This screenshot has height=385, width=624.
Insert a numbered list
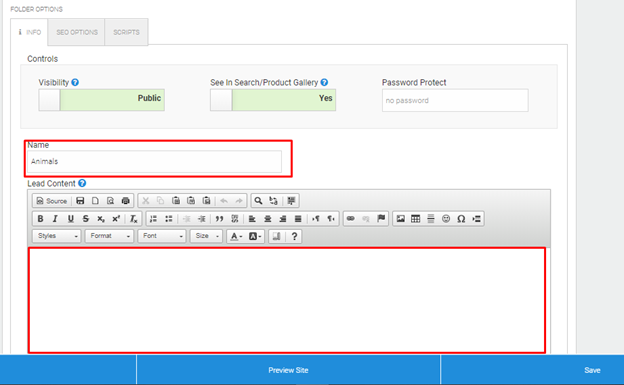point(153,219)
